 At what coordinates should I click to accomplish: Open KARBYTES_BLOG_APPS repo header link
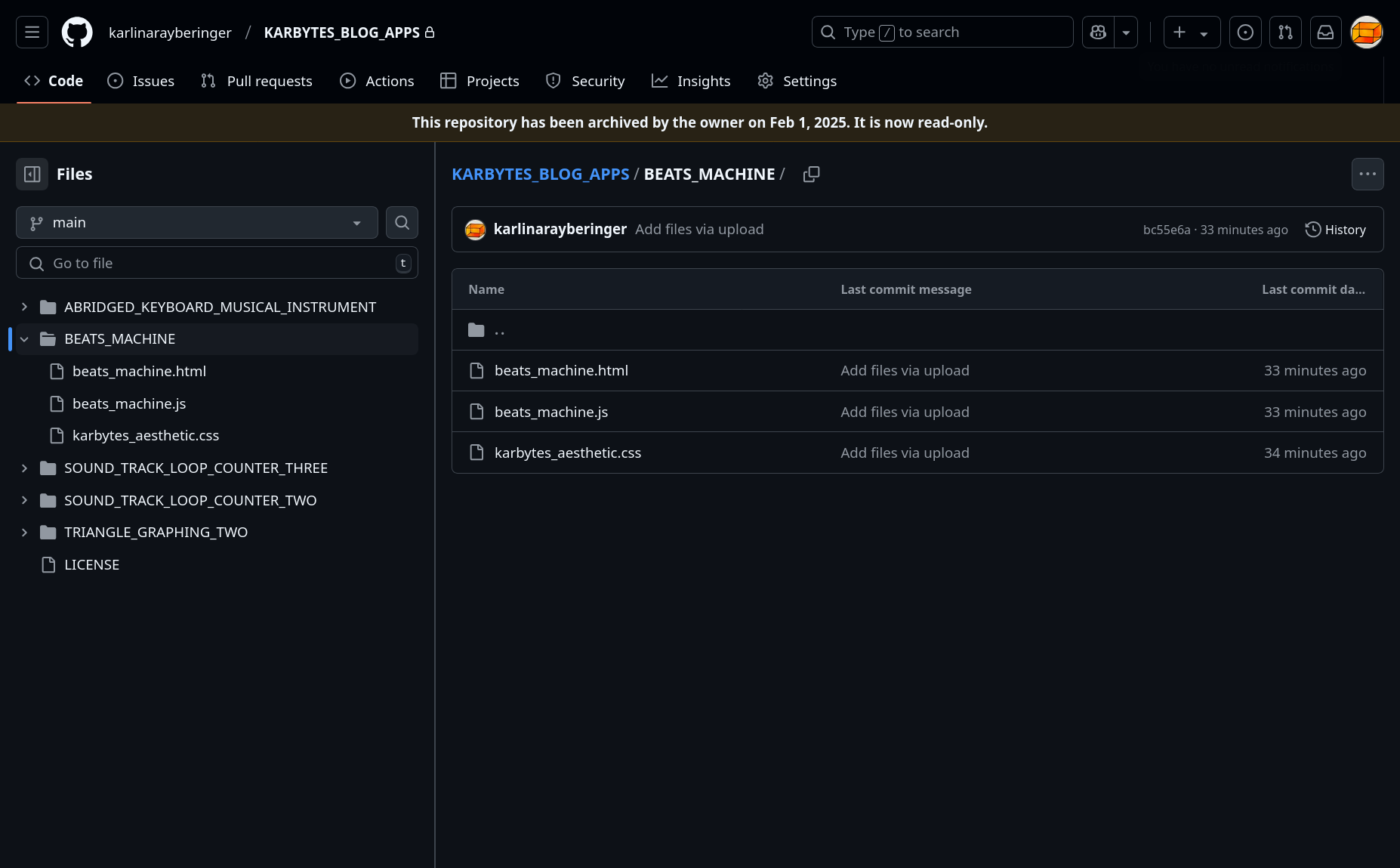click(342, 32)
